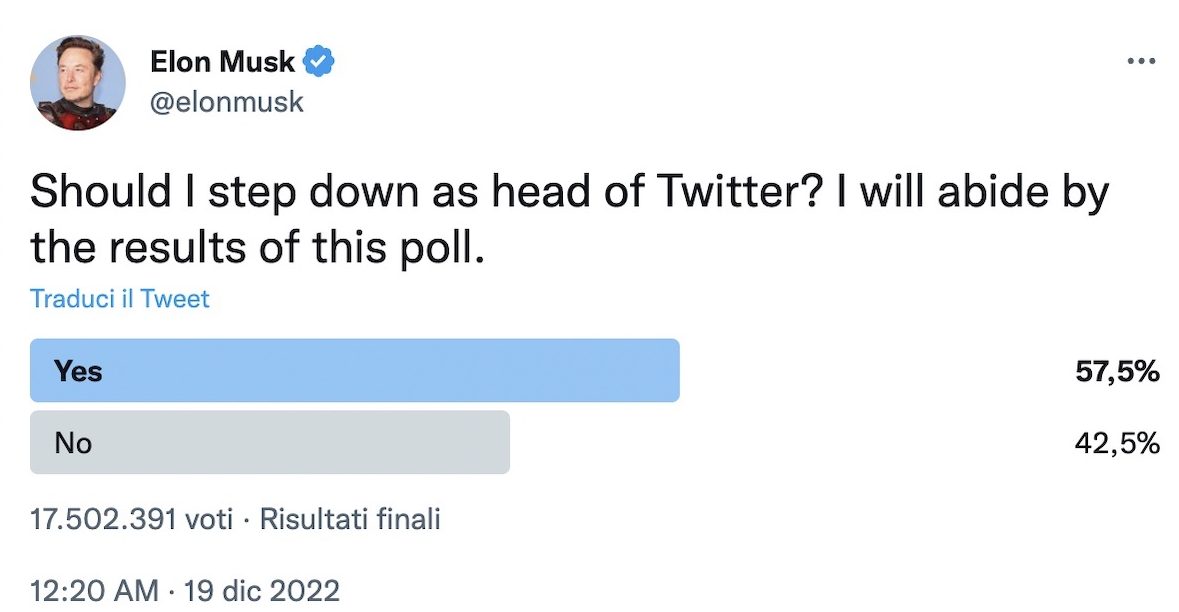The width and height of the screenshot is (1179, 612).
Task: Click the Yes option label
Action: coord(78,371)
